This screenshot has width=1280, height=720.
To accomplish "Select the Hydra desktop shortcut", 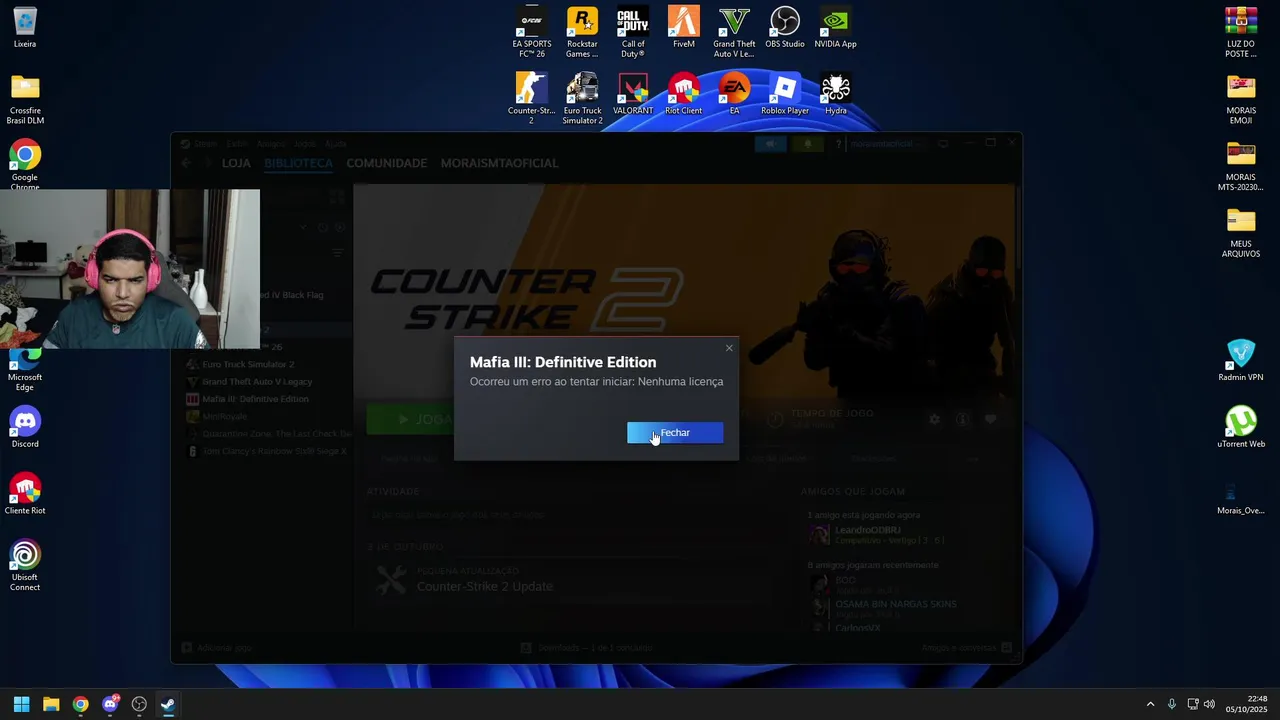I will [x=836, y=94].
